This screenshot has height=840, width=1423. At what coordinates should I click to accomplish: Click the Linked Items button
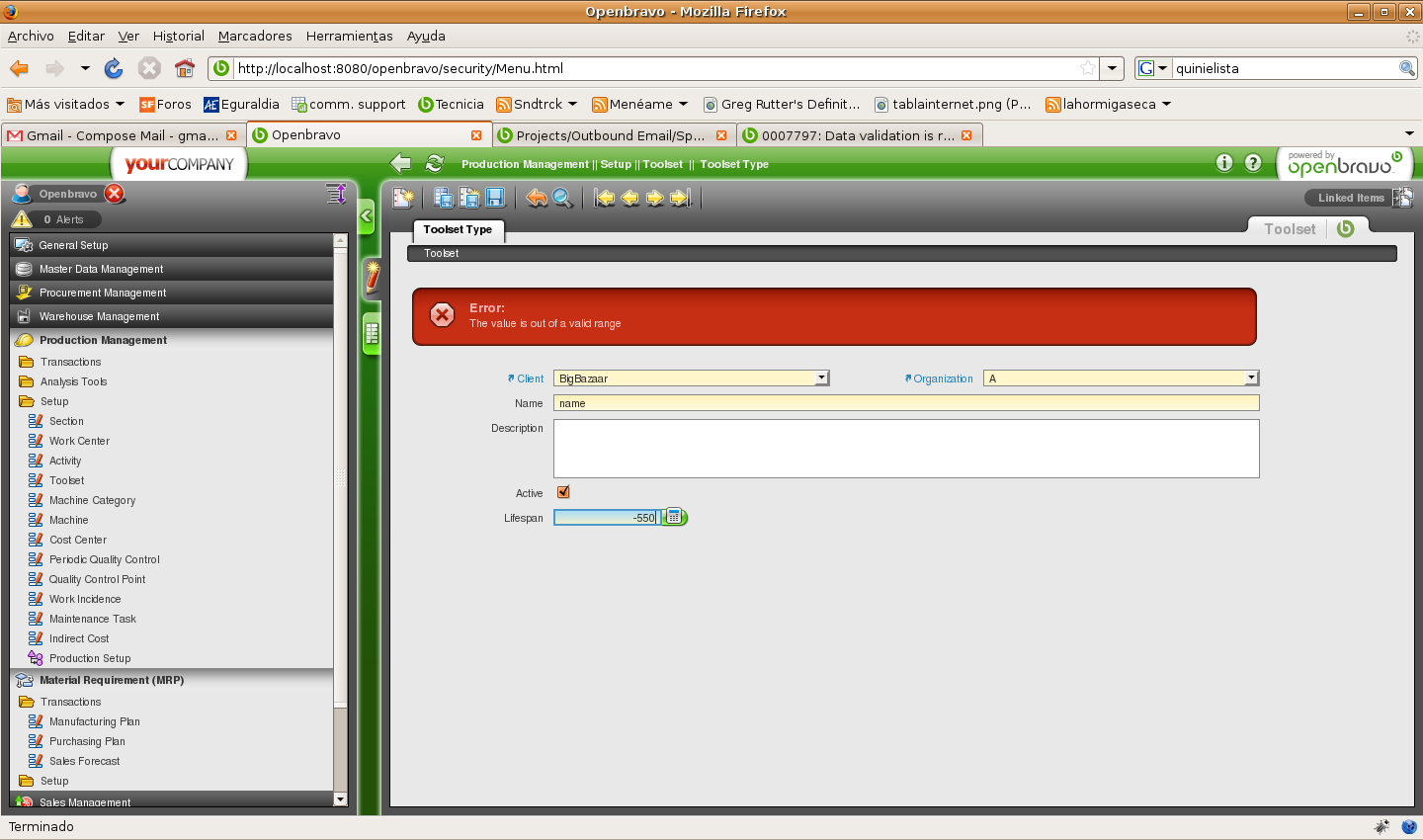tap(1351, 198)
